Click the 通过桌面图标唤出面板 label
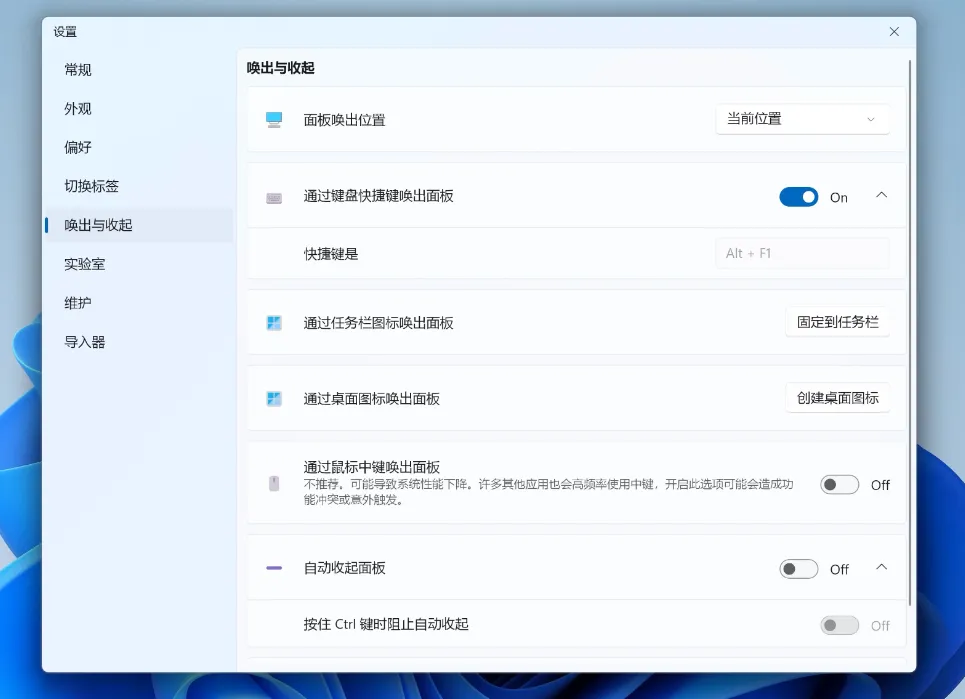Image resolution: width=965 pixels, height=699 pixels. [372, 399]
